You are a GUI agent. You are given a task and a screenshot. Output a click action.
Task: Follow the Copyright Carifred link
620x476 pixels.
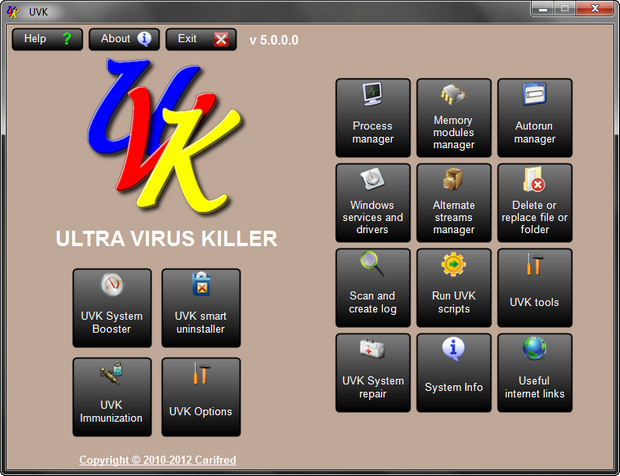(157, 460)
